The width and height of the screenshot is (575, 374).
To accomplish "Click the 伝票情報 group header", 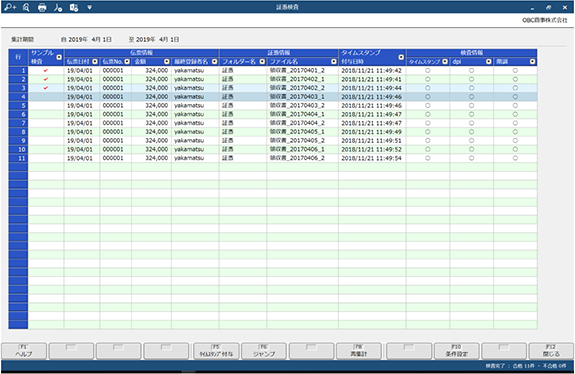I will pos(142,53).
